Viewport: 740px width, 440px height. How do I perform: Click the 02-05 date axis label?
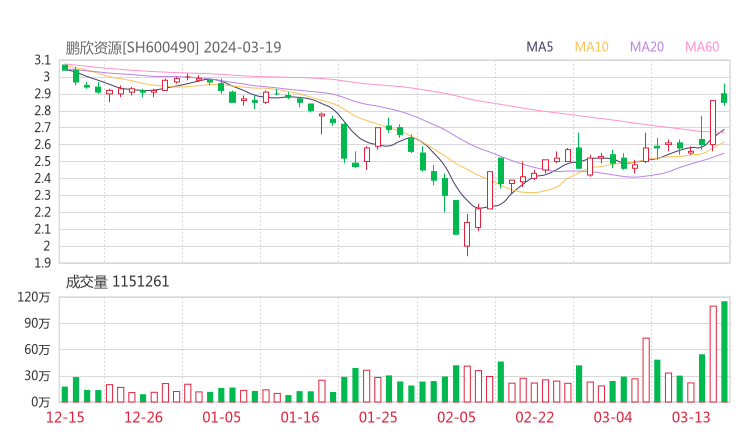[456, 417]
